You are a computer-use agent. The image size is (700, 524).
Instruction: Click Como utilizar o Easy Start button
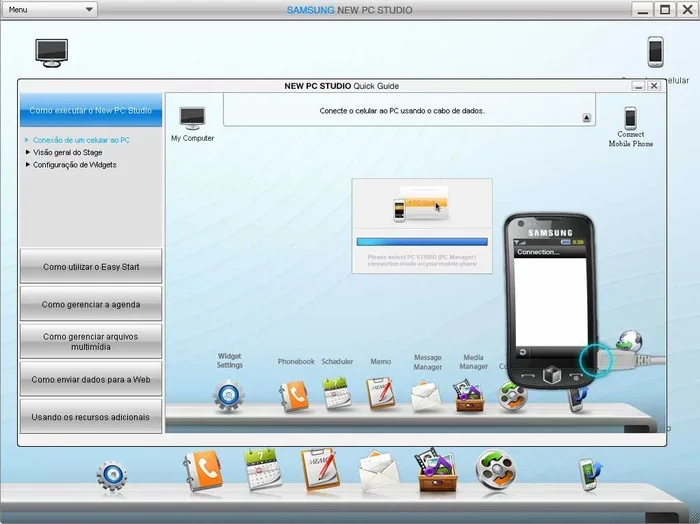coord(91,266)
